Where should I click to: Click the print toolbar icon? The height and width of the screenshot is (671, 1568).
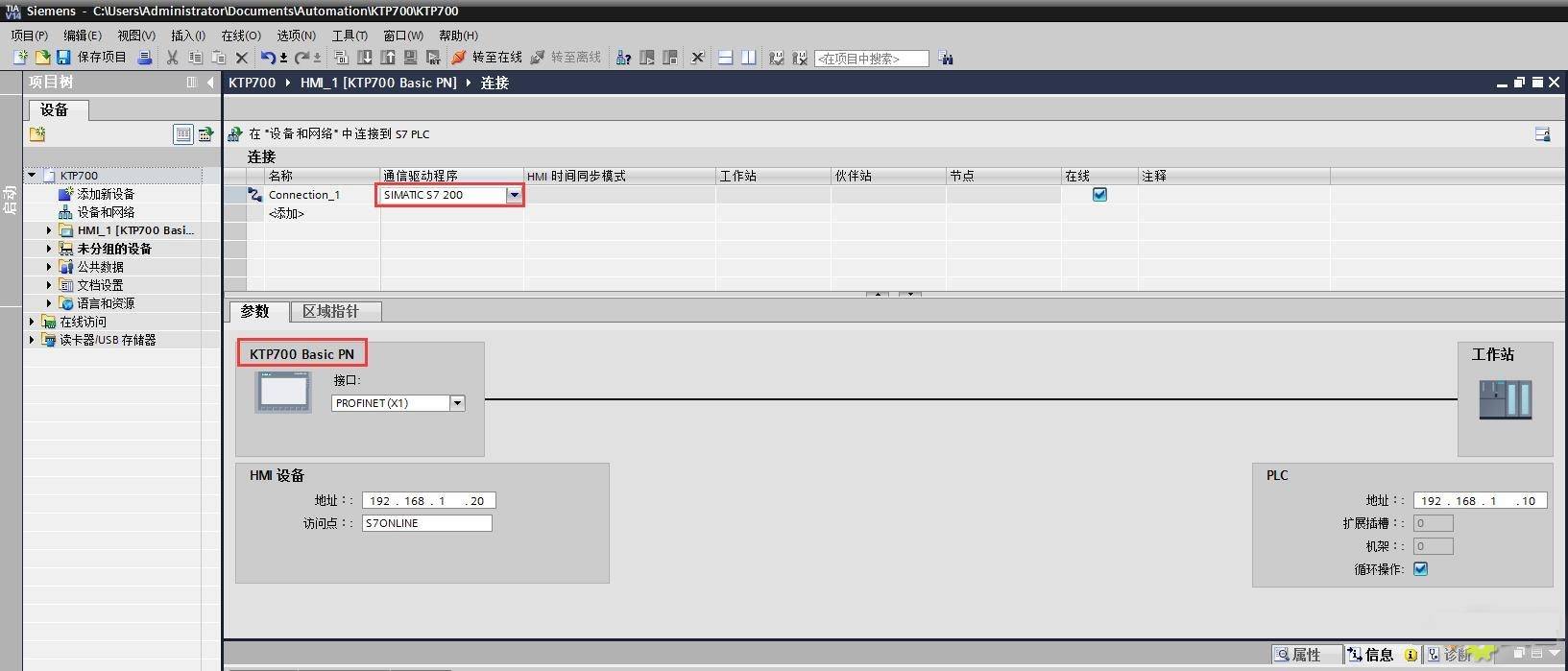pyautogui.click(x=145, y=58)
